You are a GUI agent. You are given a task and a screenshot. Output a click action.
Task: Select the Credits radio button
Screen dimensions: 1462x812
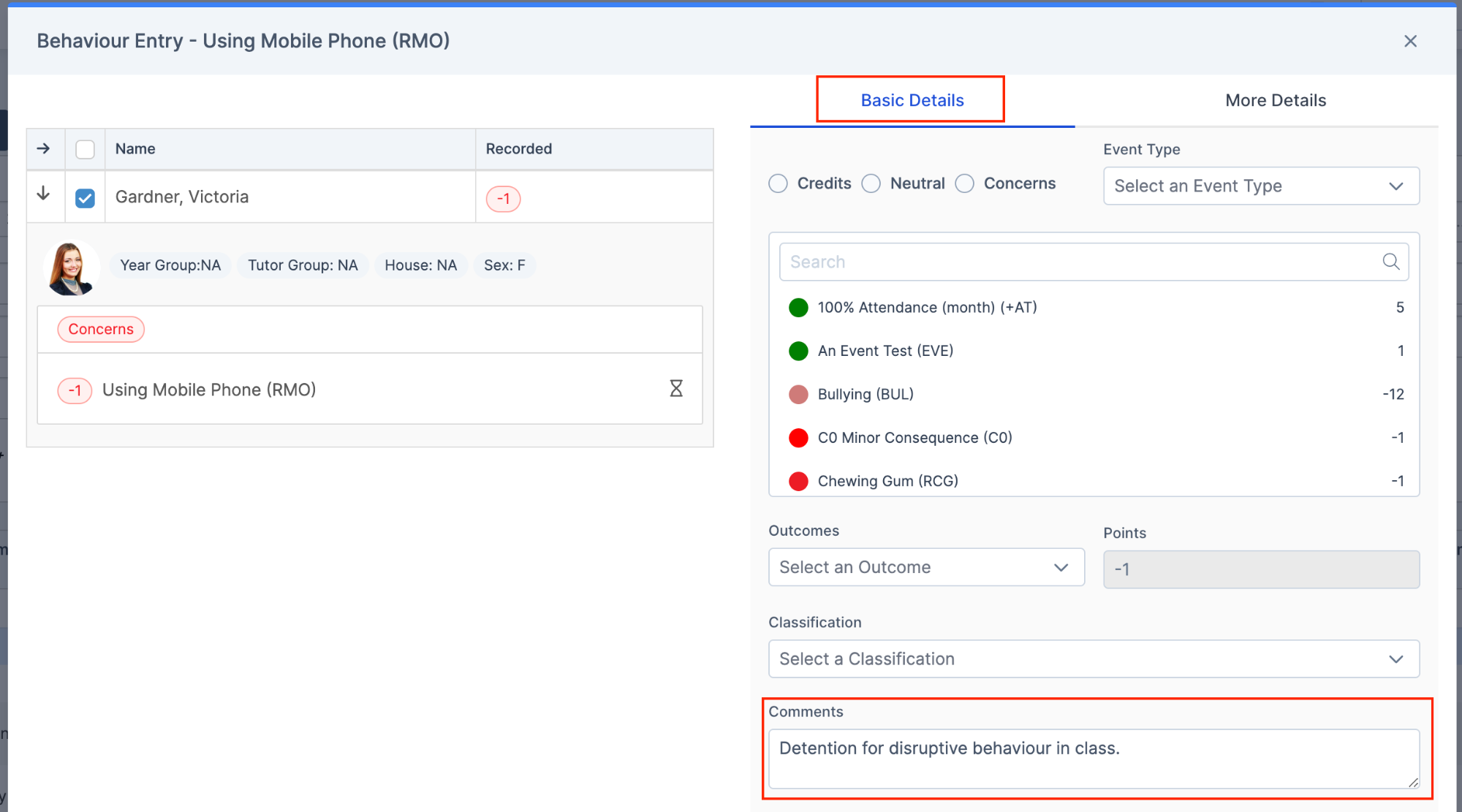778,183
